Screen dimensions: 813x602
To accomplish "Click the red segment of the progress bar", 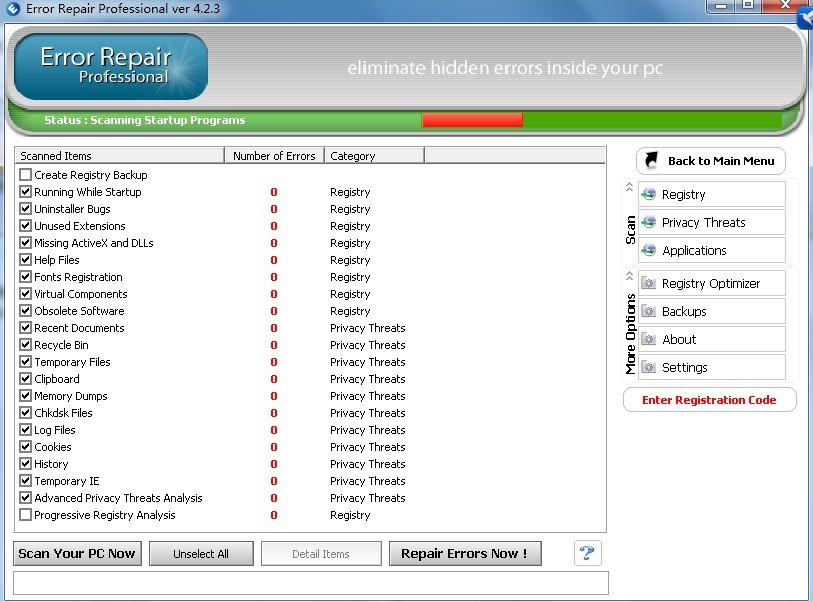I will click(x=472, y=120).
